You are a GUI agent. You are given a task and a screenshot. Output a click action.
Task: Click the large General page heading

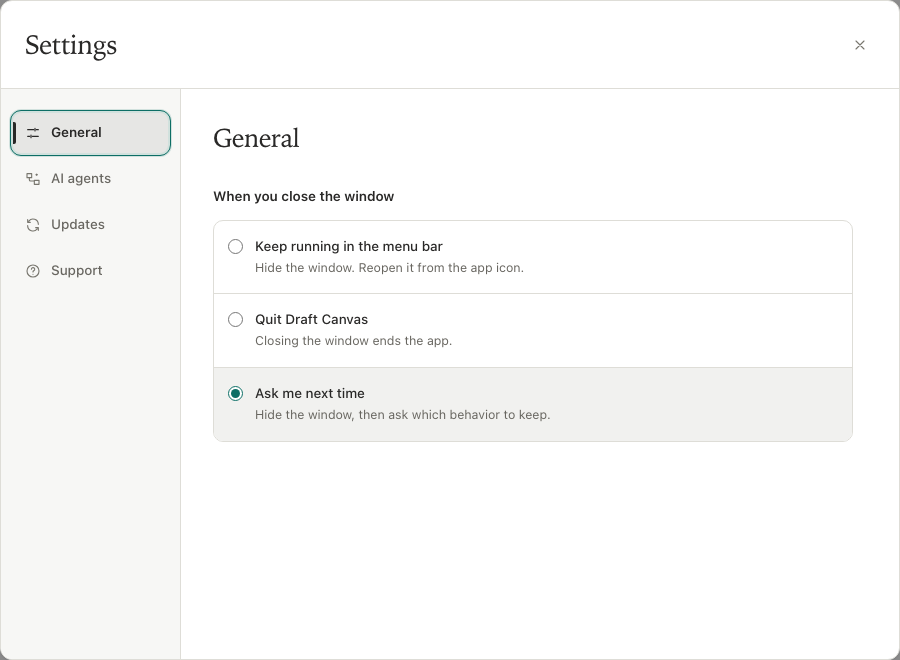point(256,138)
